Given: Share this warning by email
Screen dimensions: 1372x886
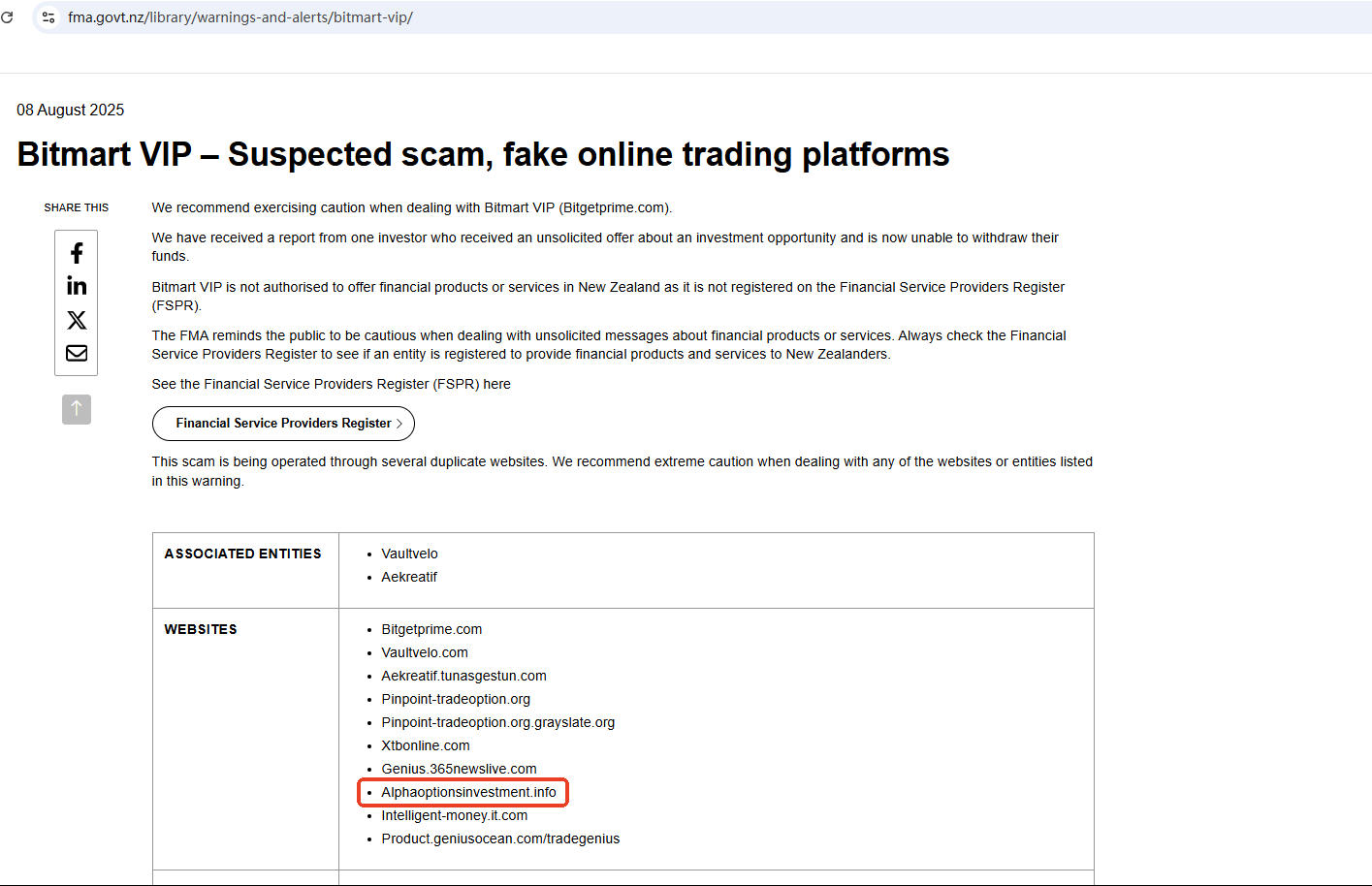Looking at the screenshot, I should point(77,353).
